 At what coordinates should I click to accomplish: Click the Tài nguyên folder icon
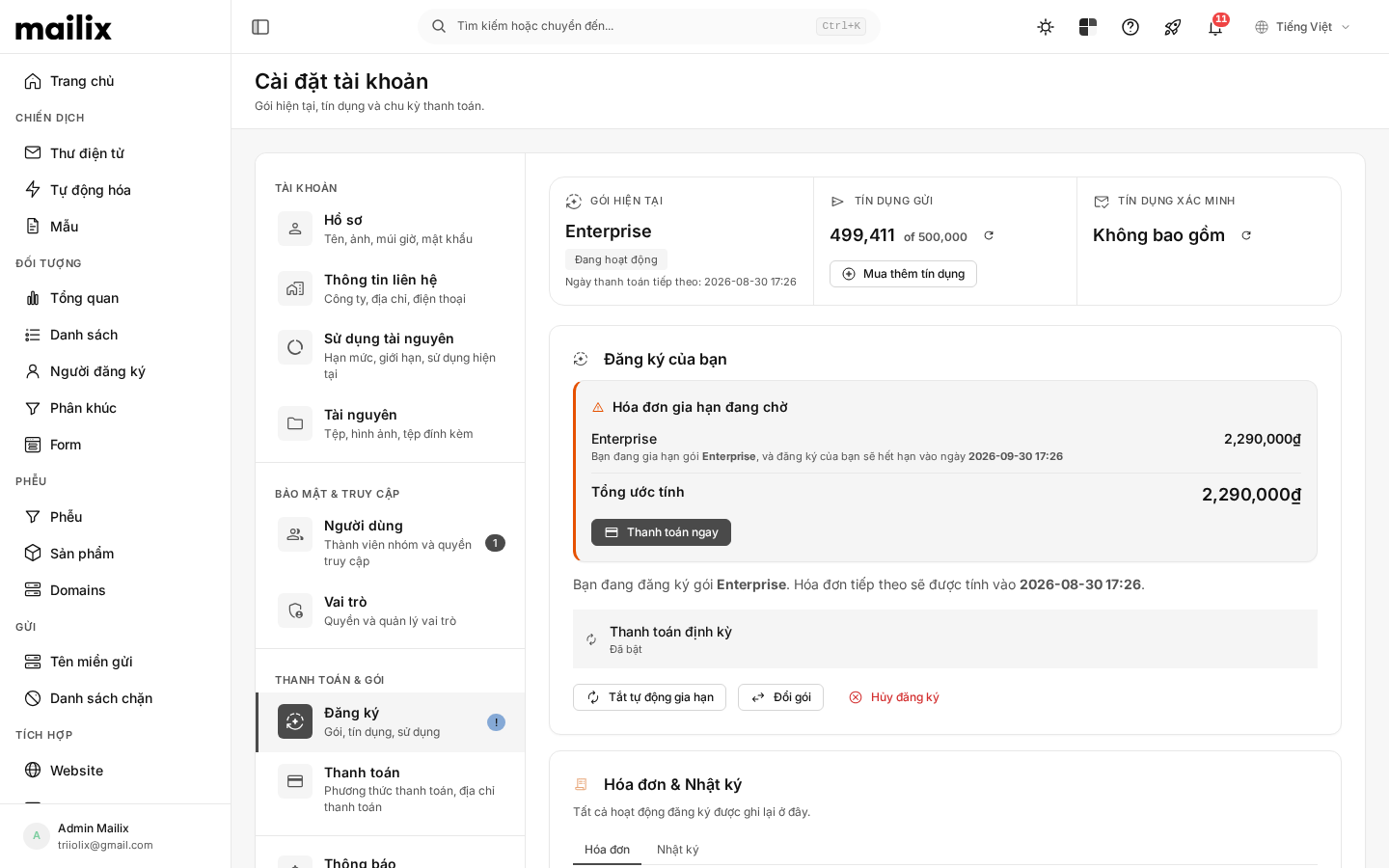pyautogui.click(x=295, y=423)
